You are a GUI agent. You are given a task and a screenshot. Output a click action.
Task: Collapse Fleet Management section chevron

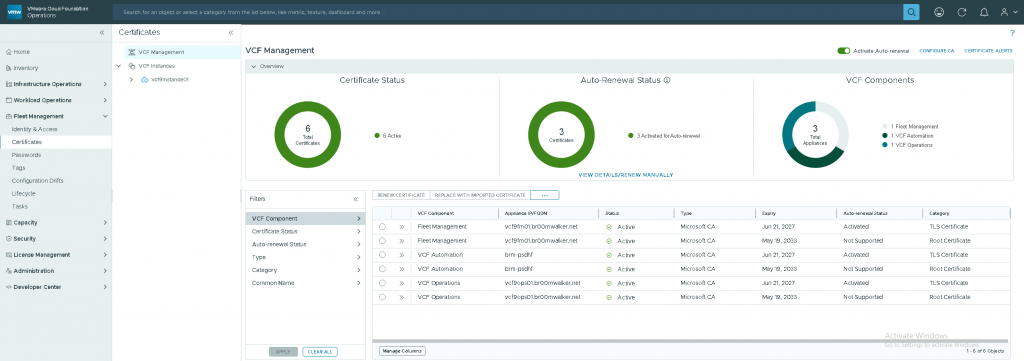(x=105, y=116)
